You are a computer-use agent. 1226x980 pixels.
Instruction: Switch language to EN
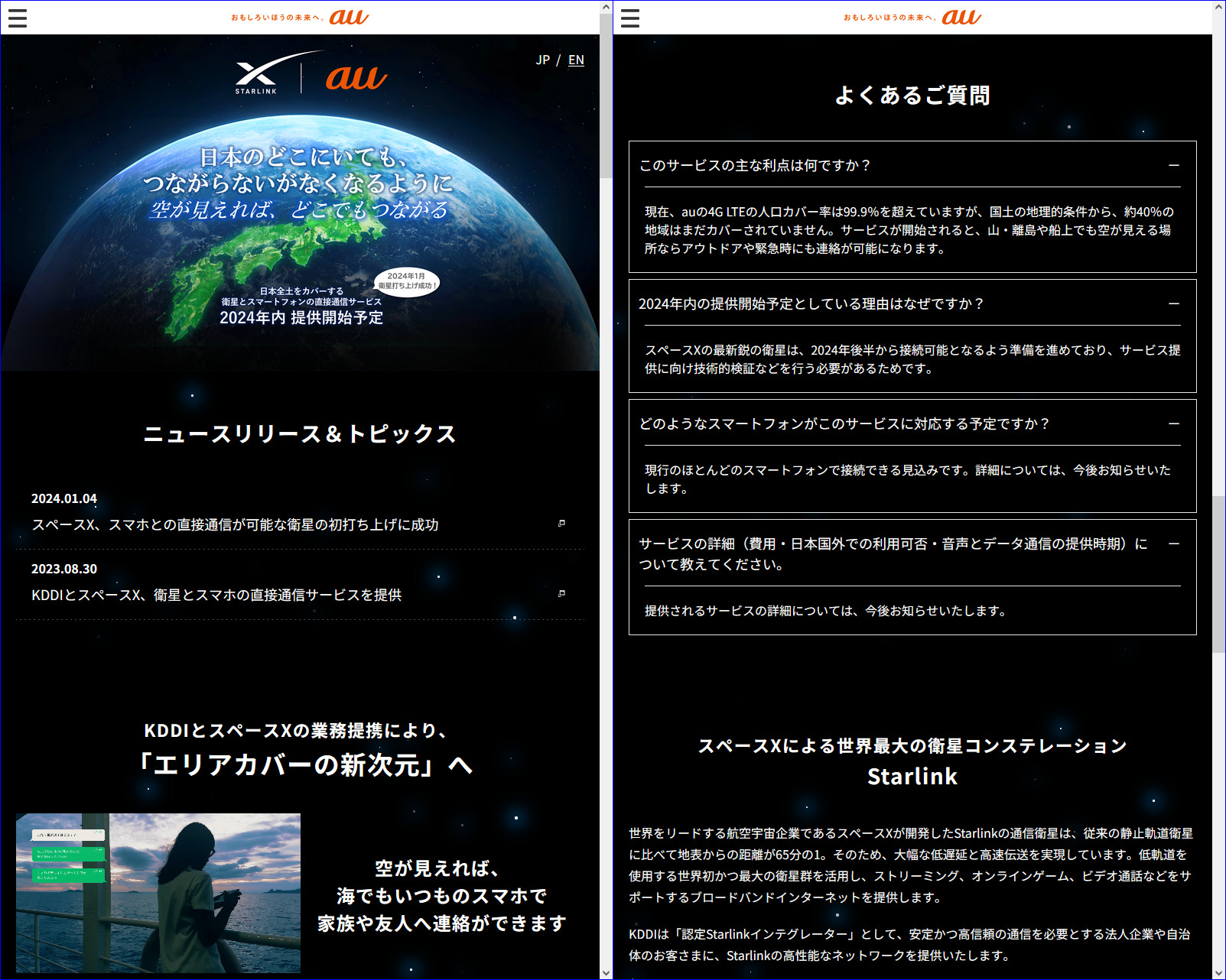coord(576,60)
